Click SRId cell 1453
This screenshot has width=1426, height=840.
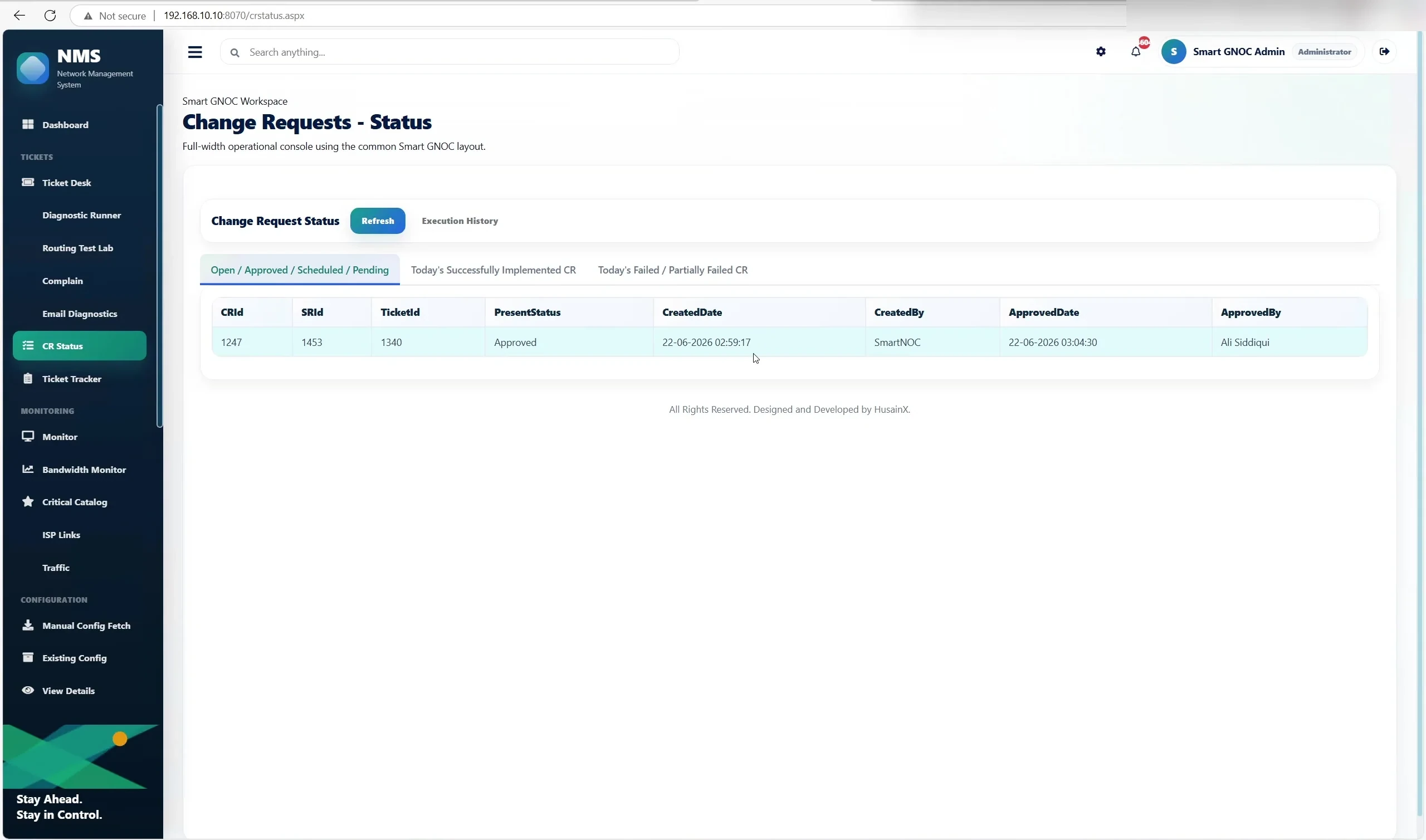pyautogui.click(x=331, y=342)
